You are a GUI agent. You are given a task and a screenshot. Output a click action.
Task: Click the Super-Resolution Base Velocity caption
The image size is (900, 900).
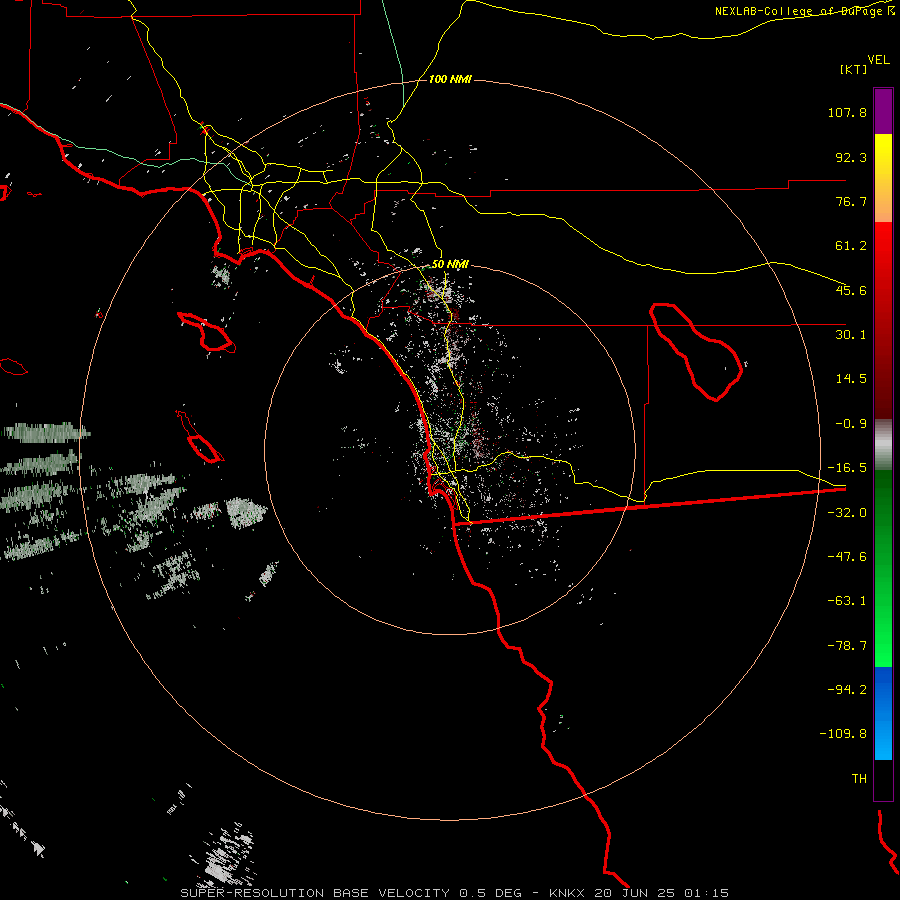(x=455, y=893)
